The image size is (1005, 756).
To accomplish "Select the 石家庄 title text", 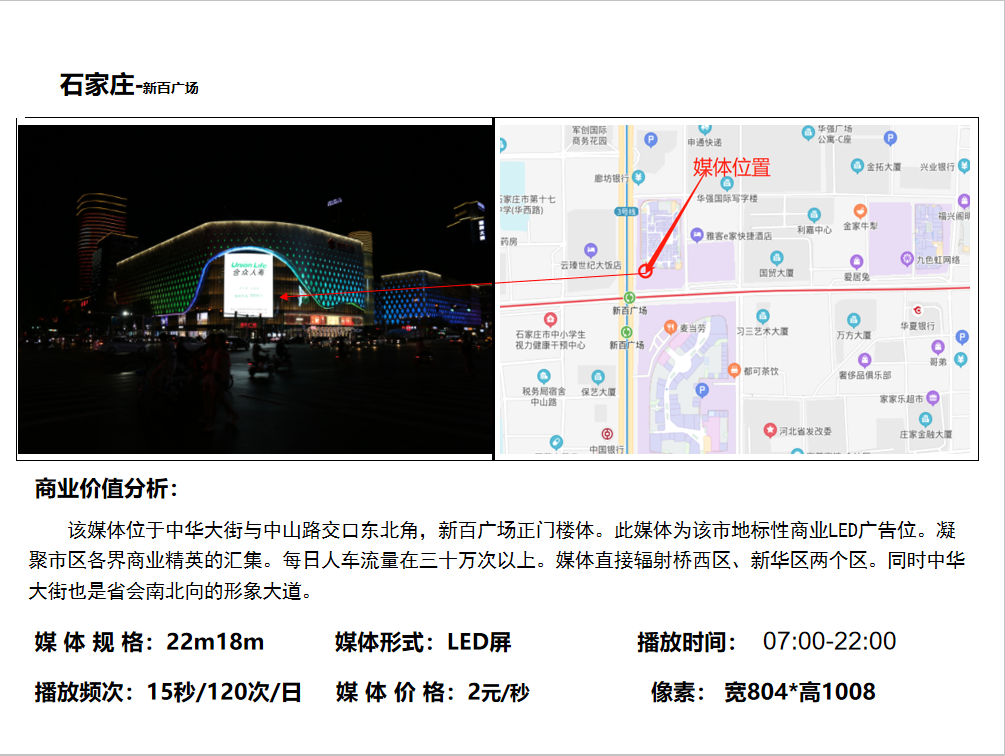I will [x=97, y=85].
